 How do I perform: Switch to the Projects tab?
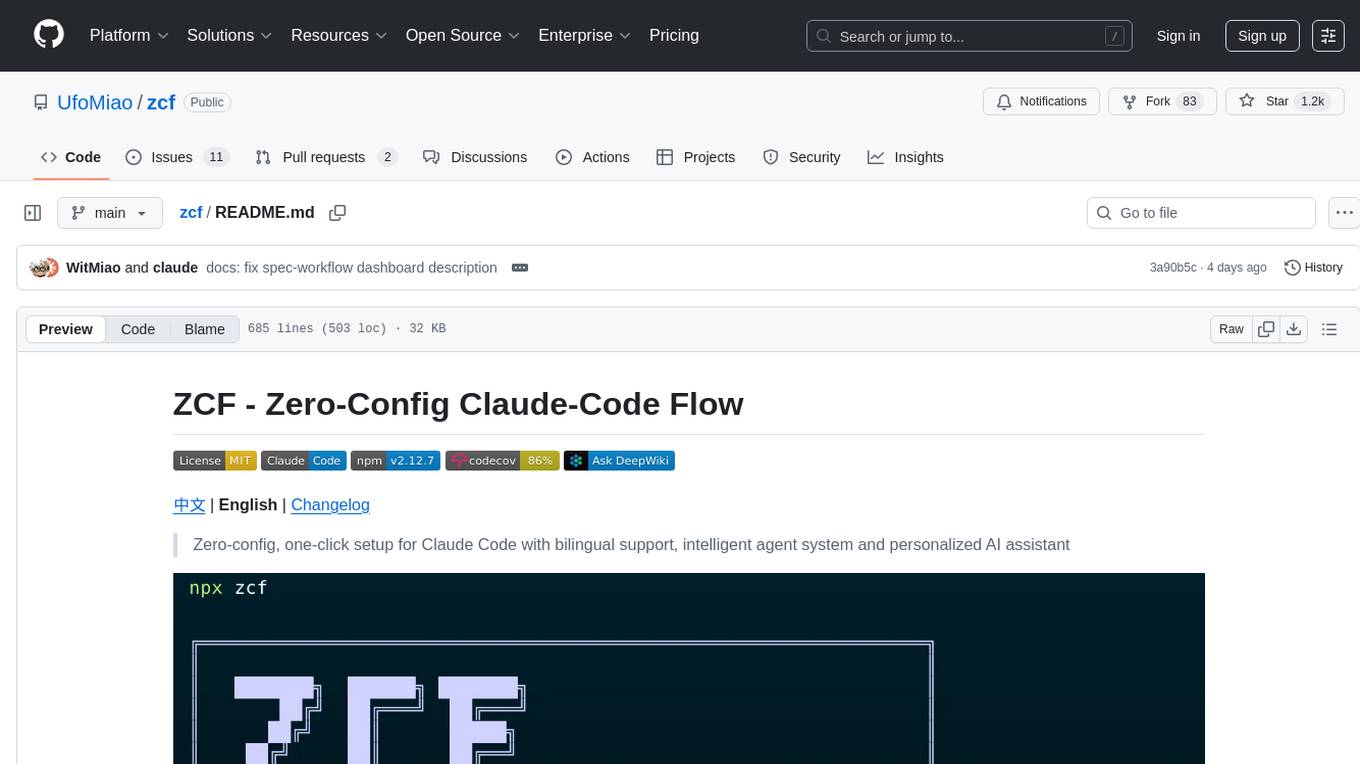click(x=696, y=157)
